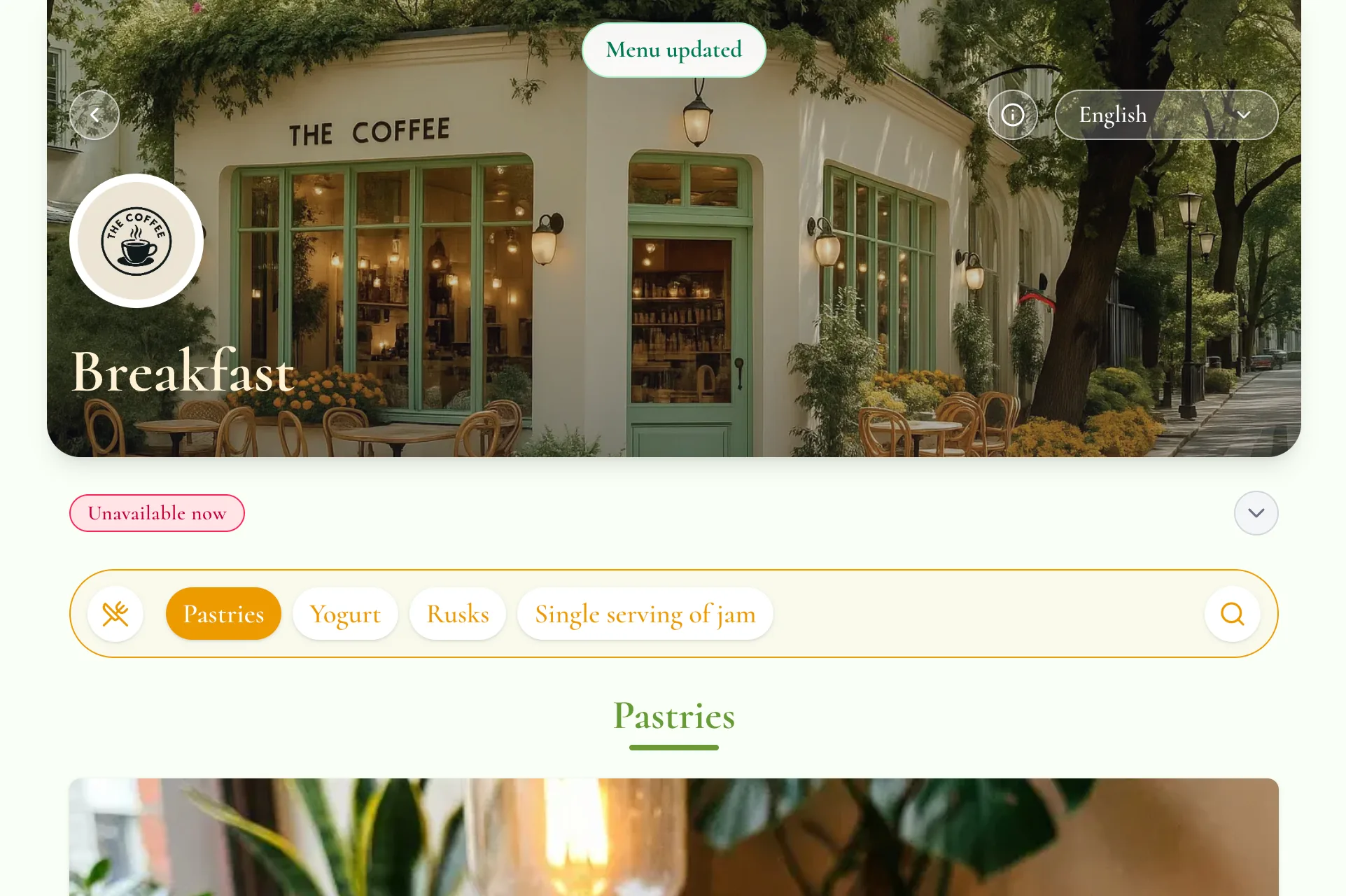
Task: Open the restaurant info icon
Action: pyautogui.click(x=1013, y=115)
